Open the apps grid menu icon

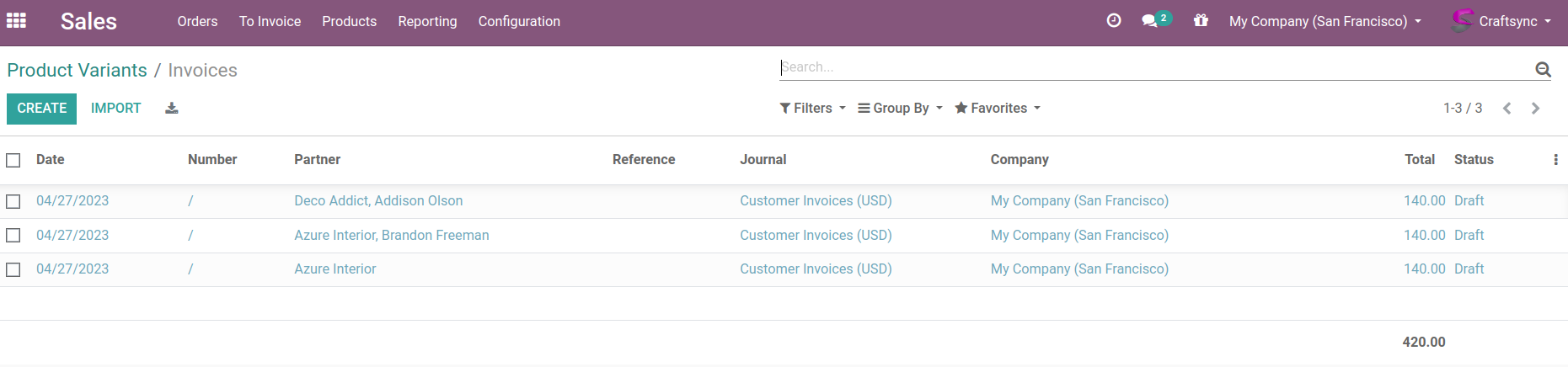click(x=16, y=20)
